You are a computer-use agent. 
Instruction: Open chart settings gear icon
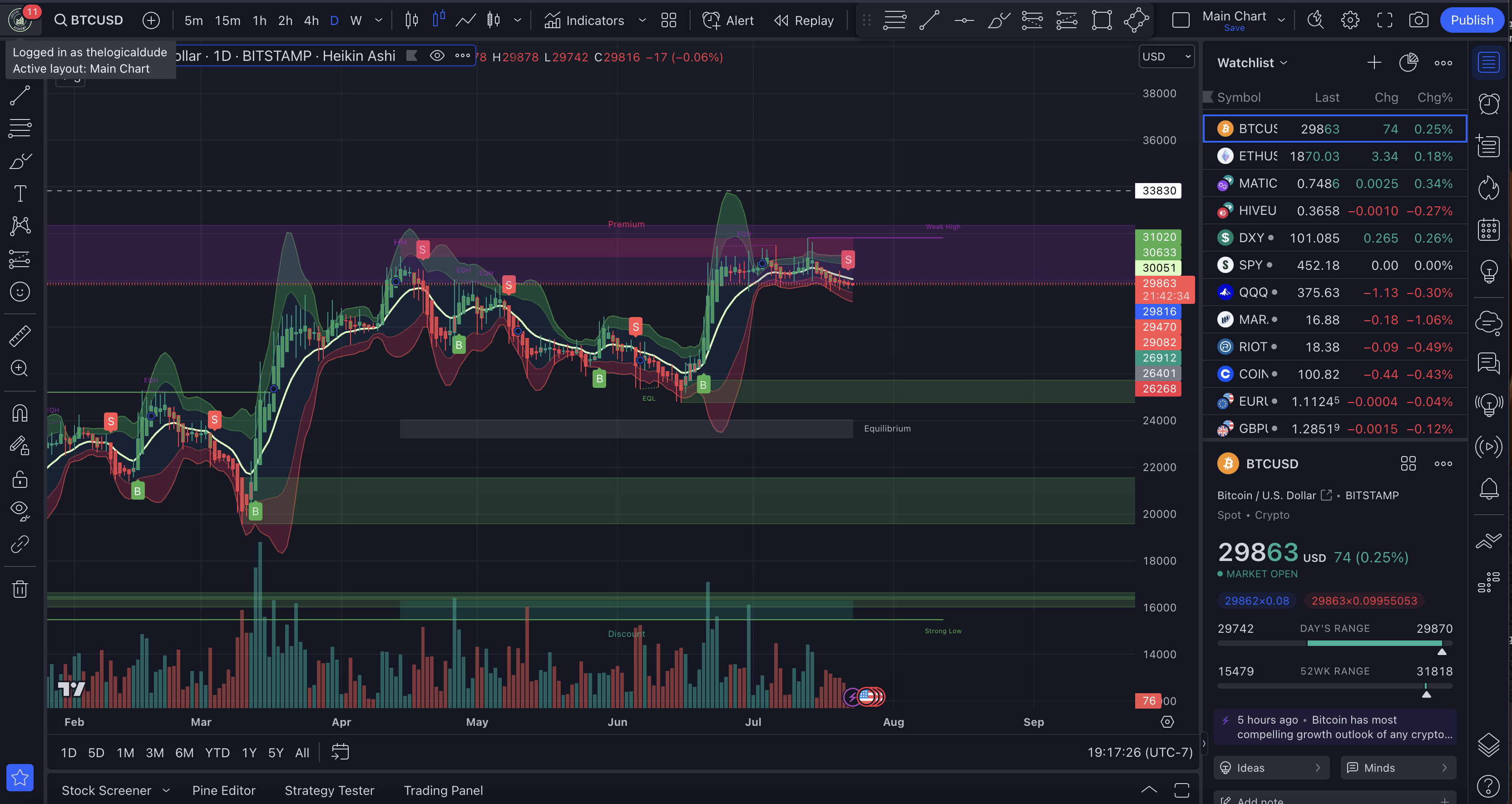tap(1349, 20)
